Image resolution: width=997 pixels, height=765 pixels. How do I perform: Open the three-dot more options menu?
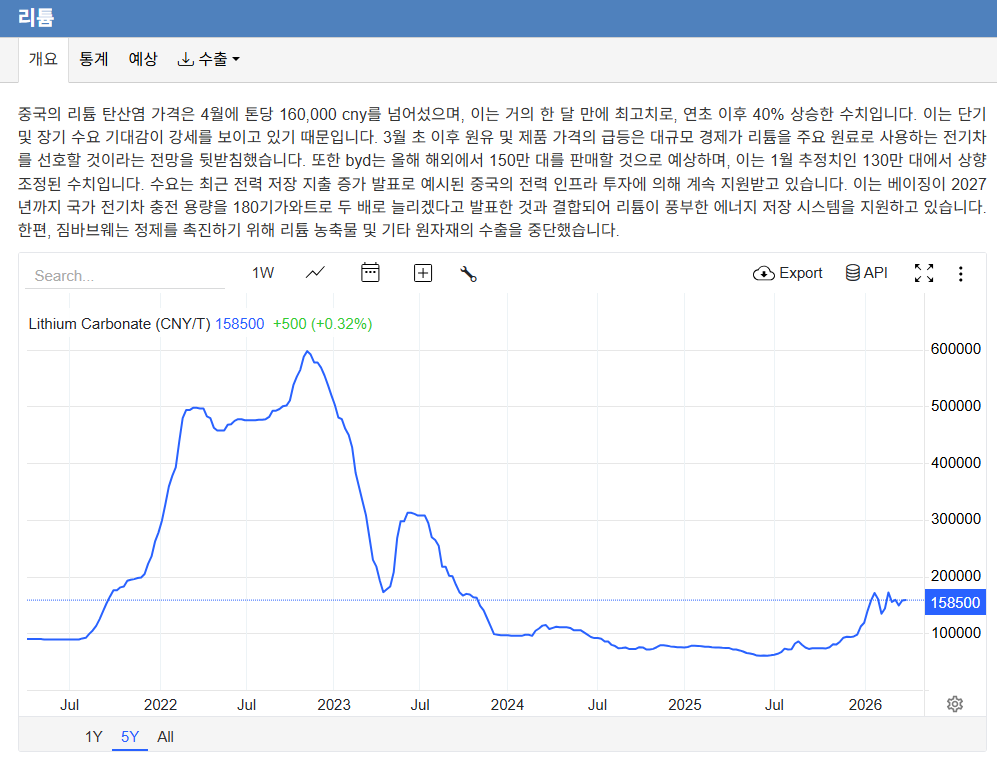pyautogui.click(x=961, y=273)
